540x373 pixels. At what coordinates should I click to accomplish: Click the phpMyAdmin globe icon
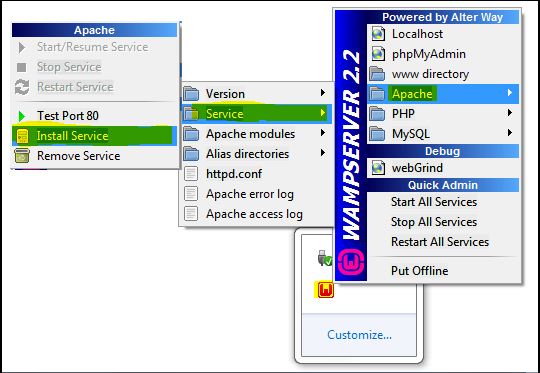click(x=378, y=54)
